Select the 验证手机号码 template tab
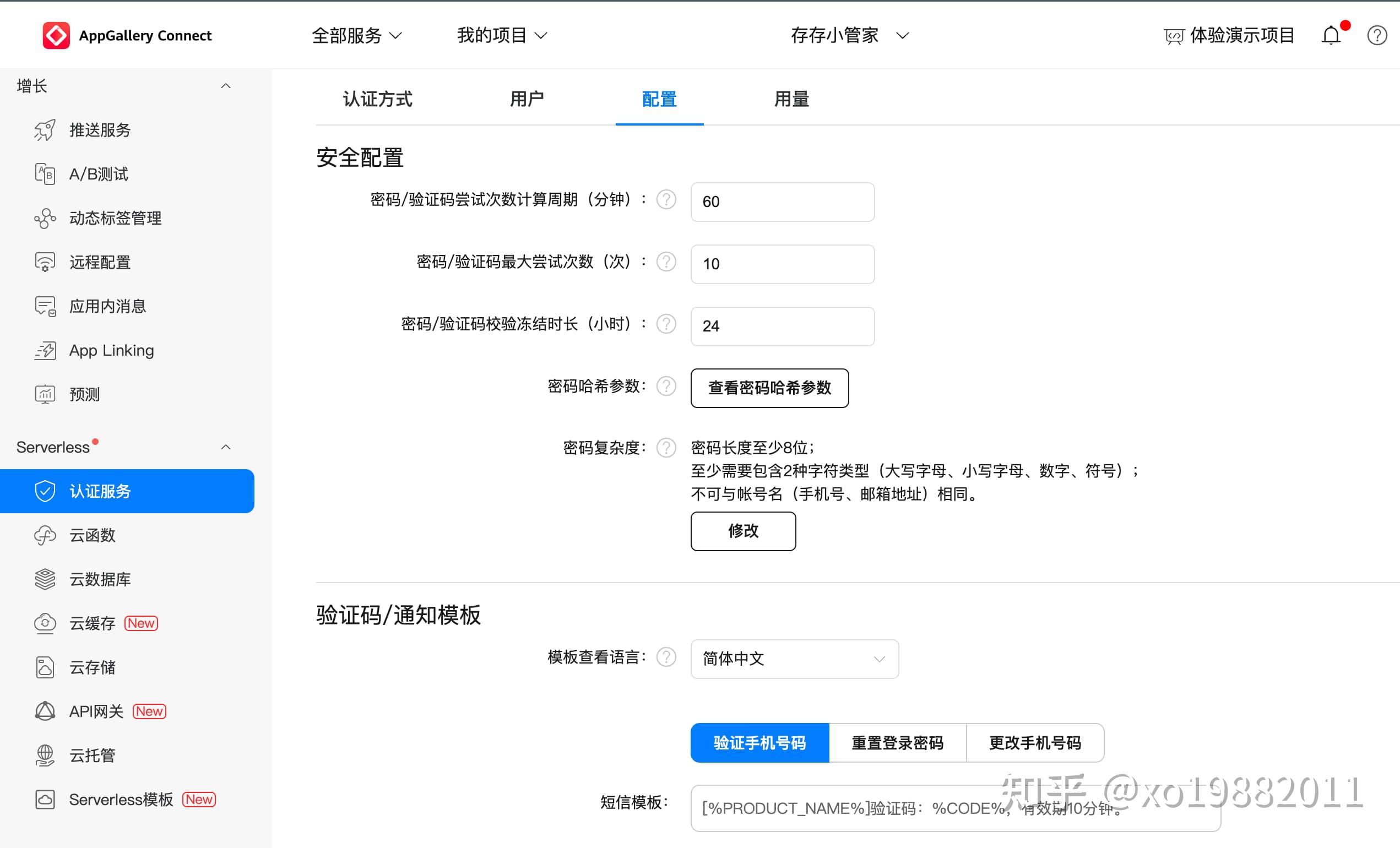 759,743
